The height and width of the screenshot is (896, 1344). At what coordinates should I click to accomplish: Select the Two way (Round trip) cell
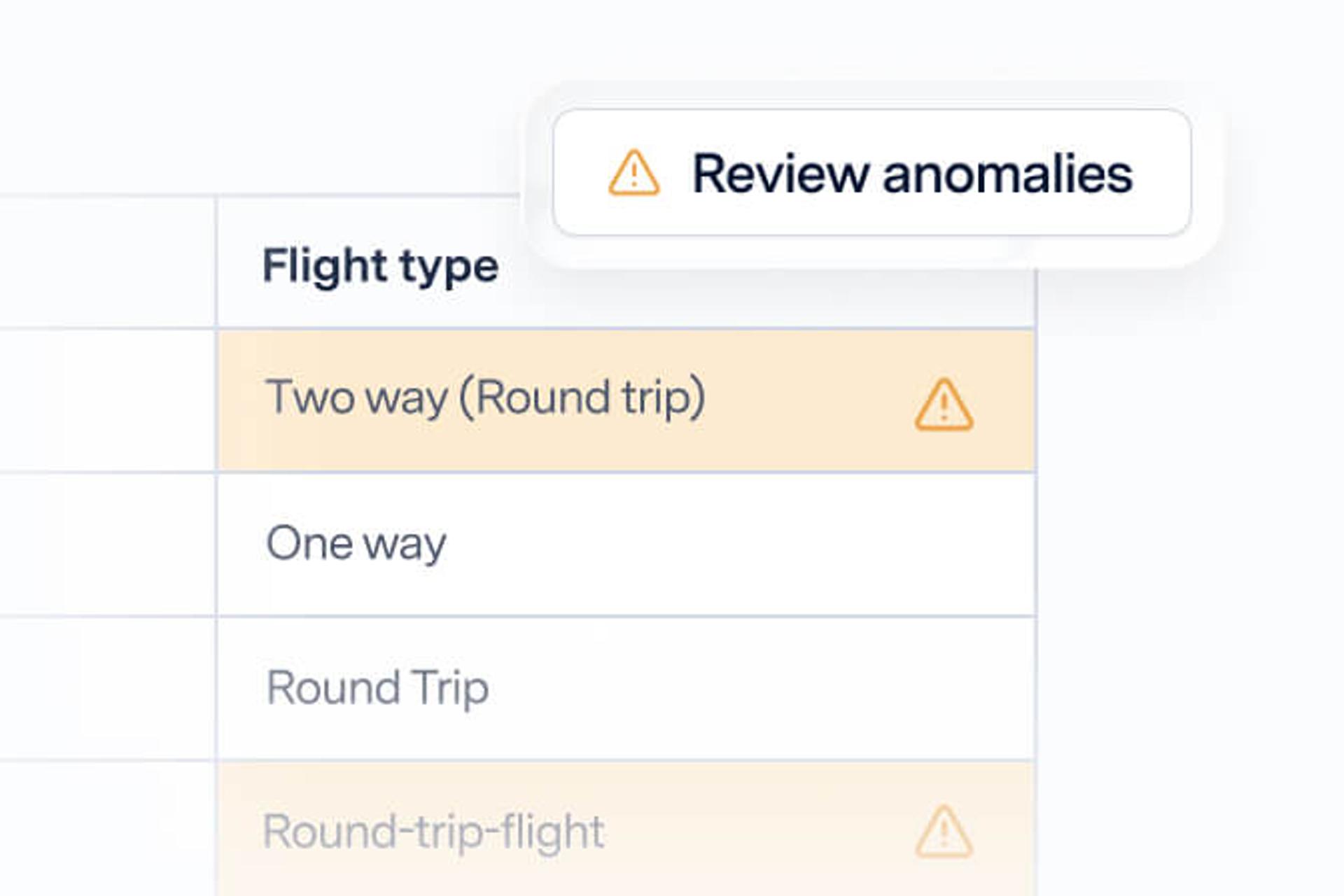pos(485,399)
